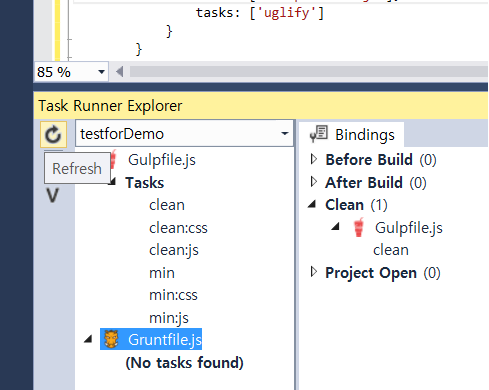Screen dimensions: 489x390
Task: Collapse the Gruntfile.js tree node
Action: pyautogui.click(x=88, y=339)
